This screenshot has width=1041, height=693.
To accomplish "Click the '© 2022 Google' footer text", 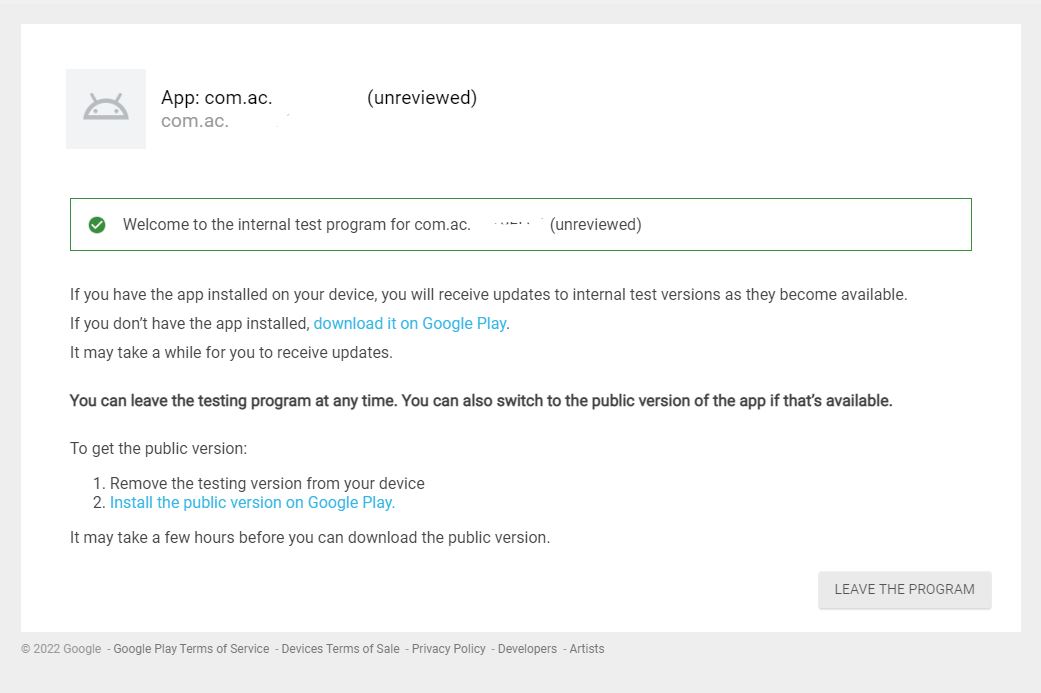I will pyautogui.click(x=61, y=649).
